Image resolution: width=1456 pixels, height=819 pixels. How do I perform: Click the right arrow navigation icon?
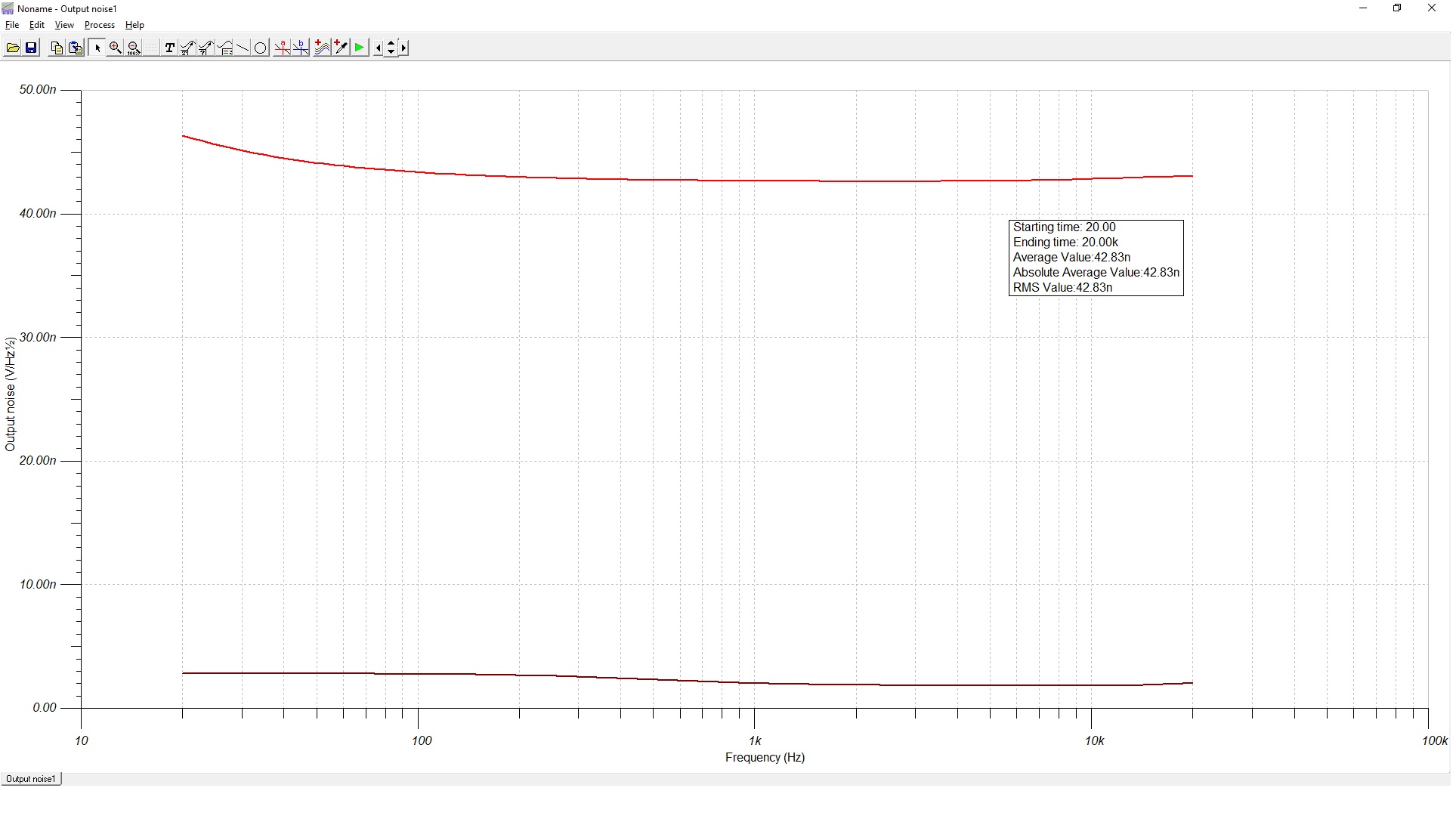tap(403, 48)
